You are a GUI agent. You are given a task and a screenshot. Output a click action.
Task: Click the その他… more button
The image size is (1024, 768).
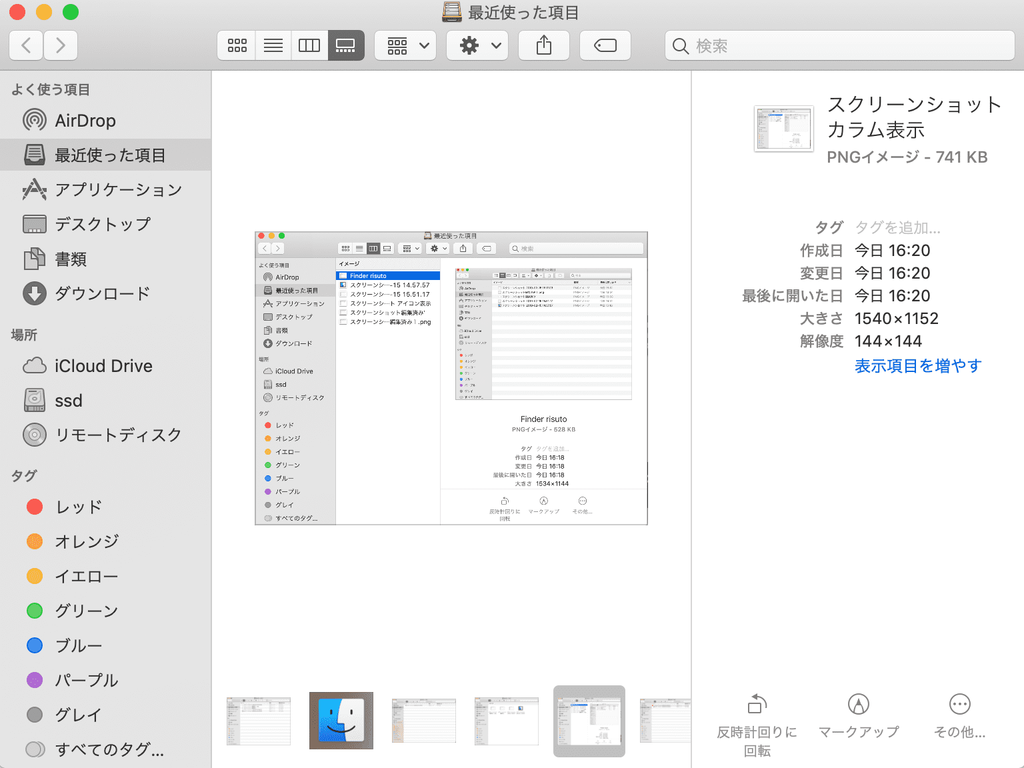pos(959,716)
